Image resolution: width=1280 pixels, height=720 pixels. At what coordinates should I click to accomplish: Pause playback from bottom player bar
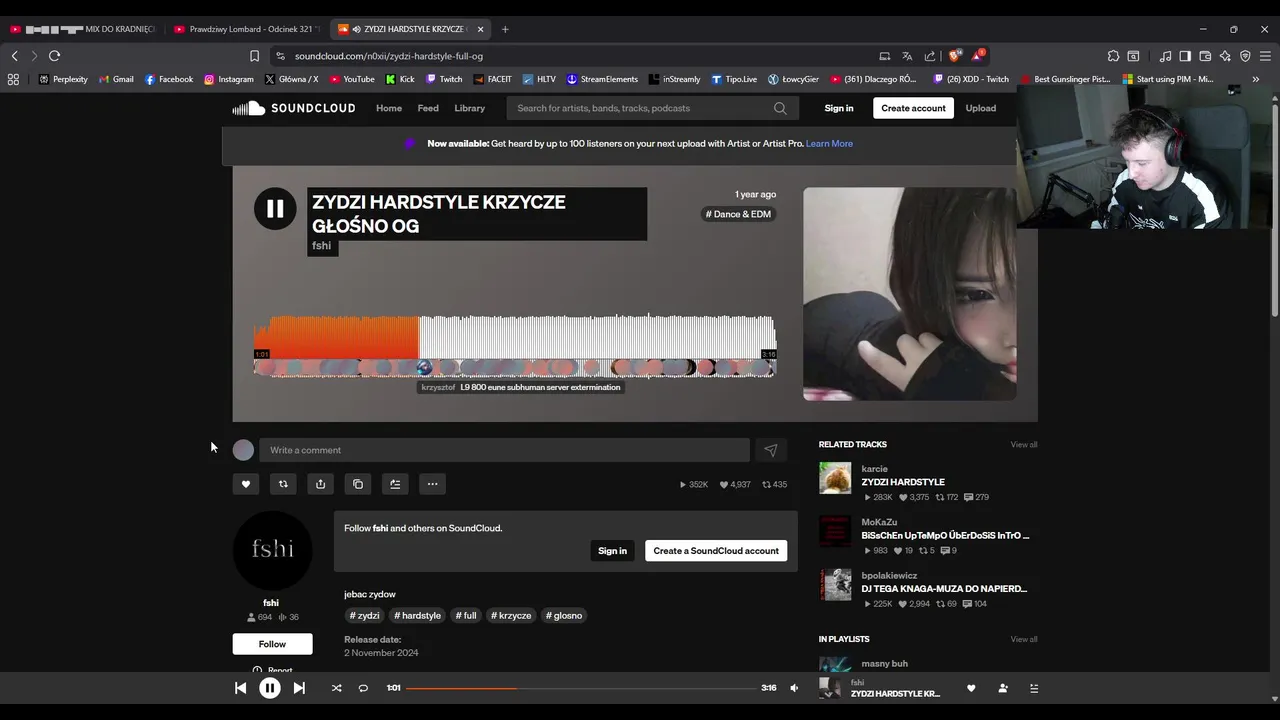[270, 688]
